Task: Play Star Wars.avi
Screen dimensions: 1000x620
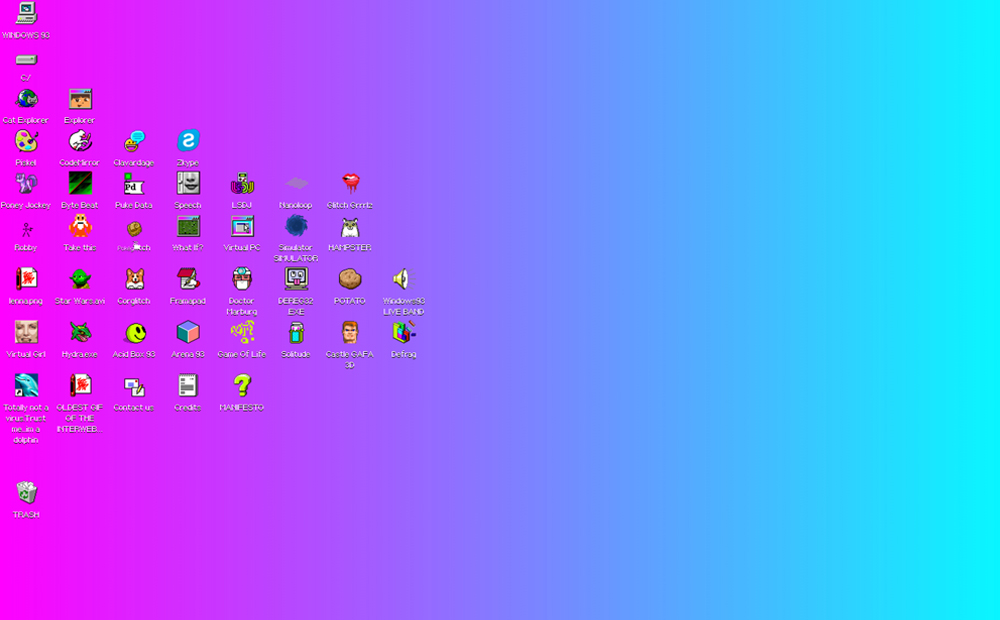Action: [80, 279]
